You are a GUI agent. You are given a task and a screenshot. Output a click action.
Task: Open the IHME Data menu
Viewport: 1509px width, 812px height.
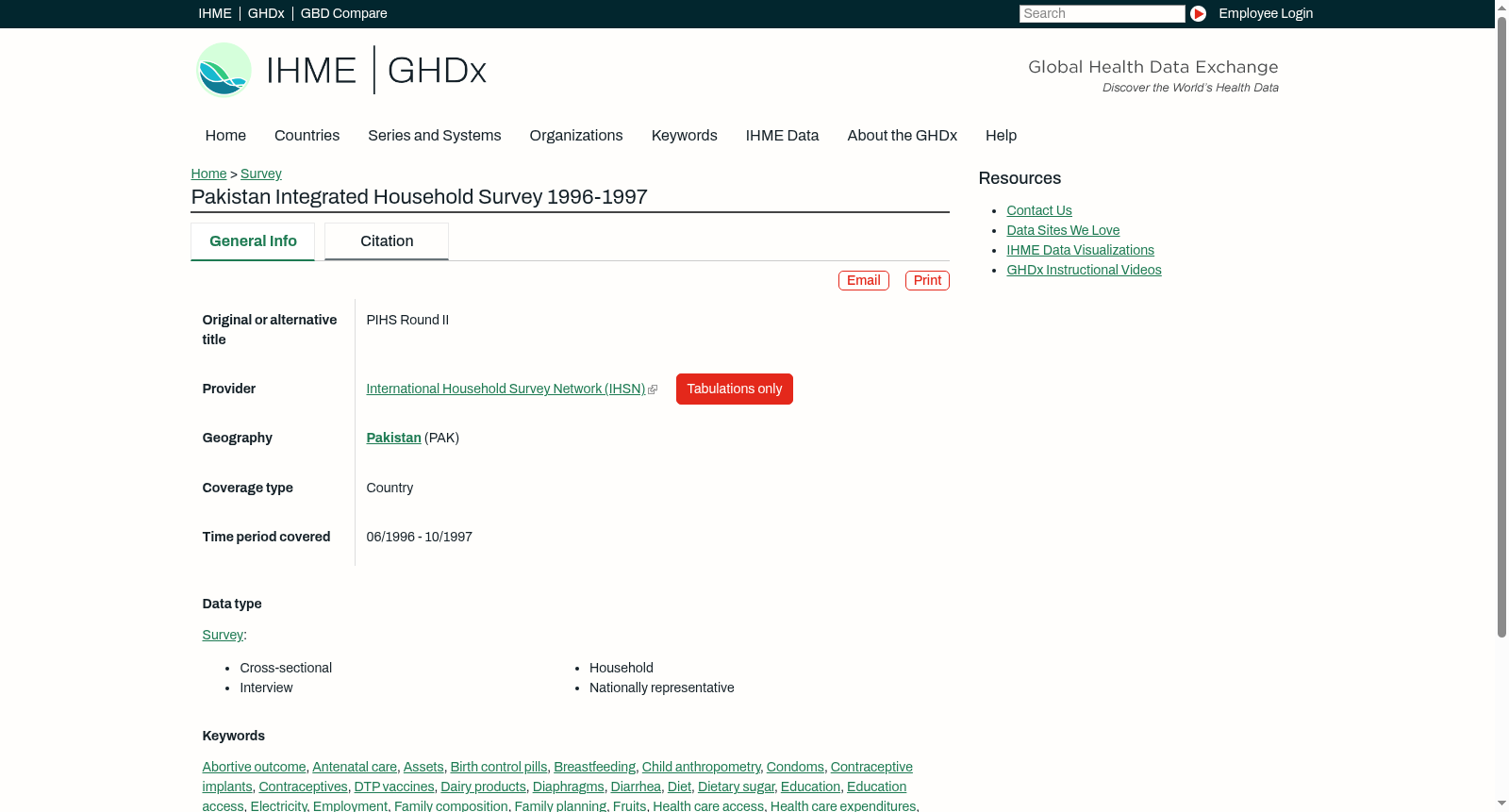(782, 136)
